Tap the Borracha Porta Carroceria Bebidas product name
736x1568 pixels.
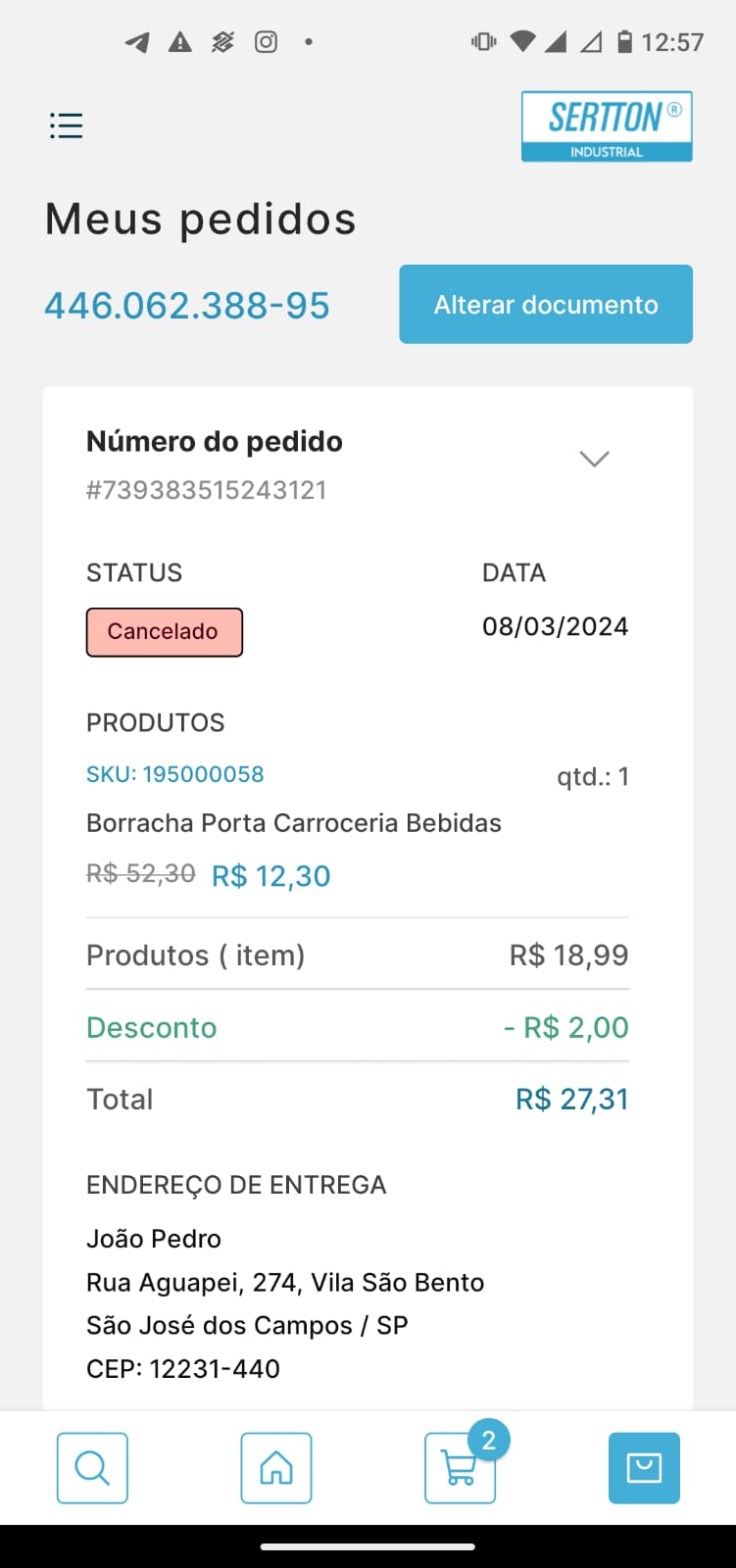point(294,823)
